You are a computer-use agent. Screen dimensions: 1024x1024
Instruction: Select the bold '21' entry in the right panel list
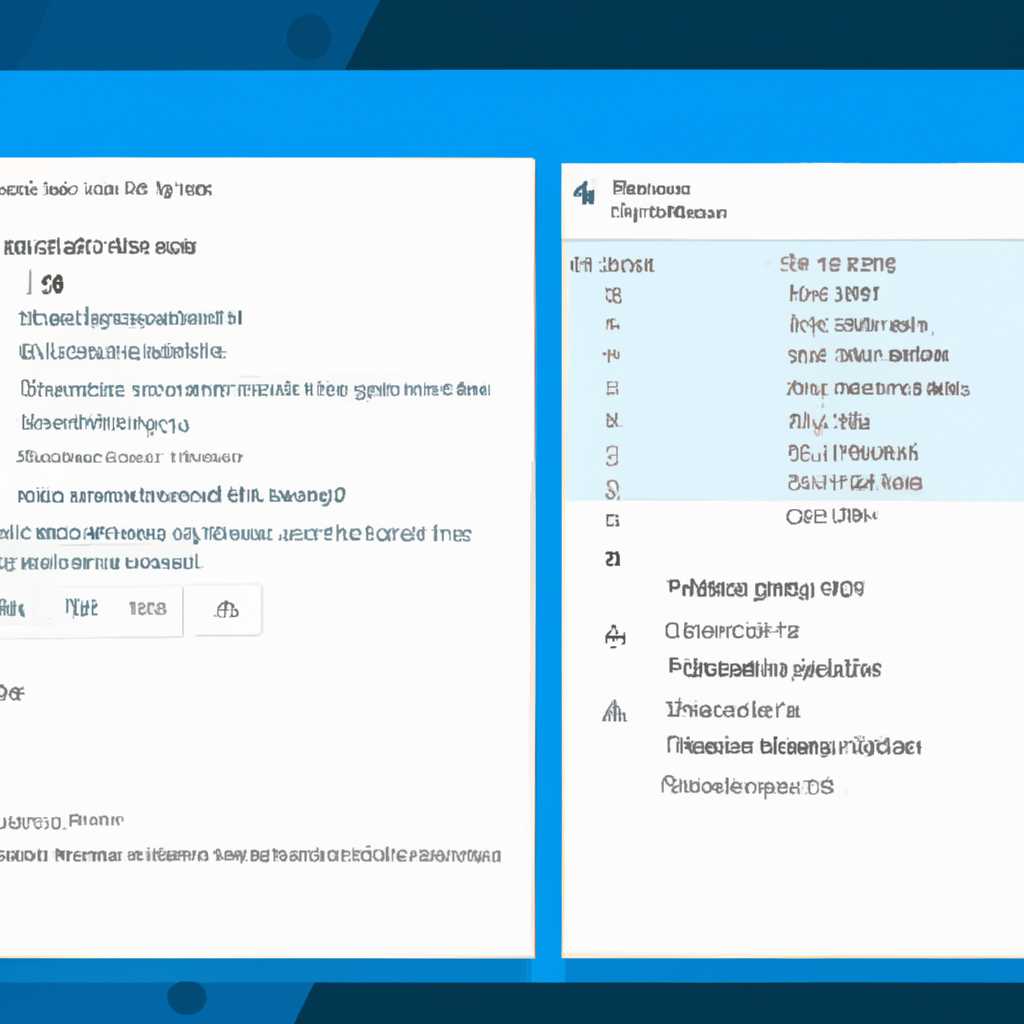(x=613, y=558)
